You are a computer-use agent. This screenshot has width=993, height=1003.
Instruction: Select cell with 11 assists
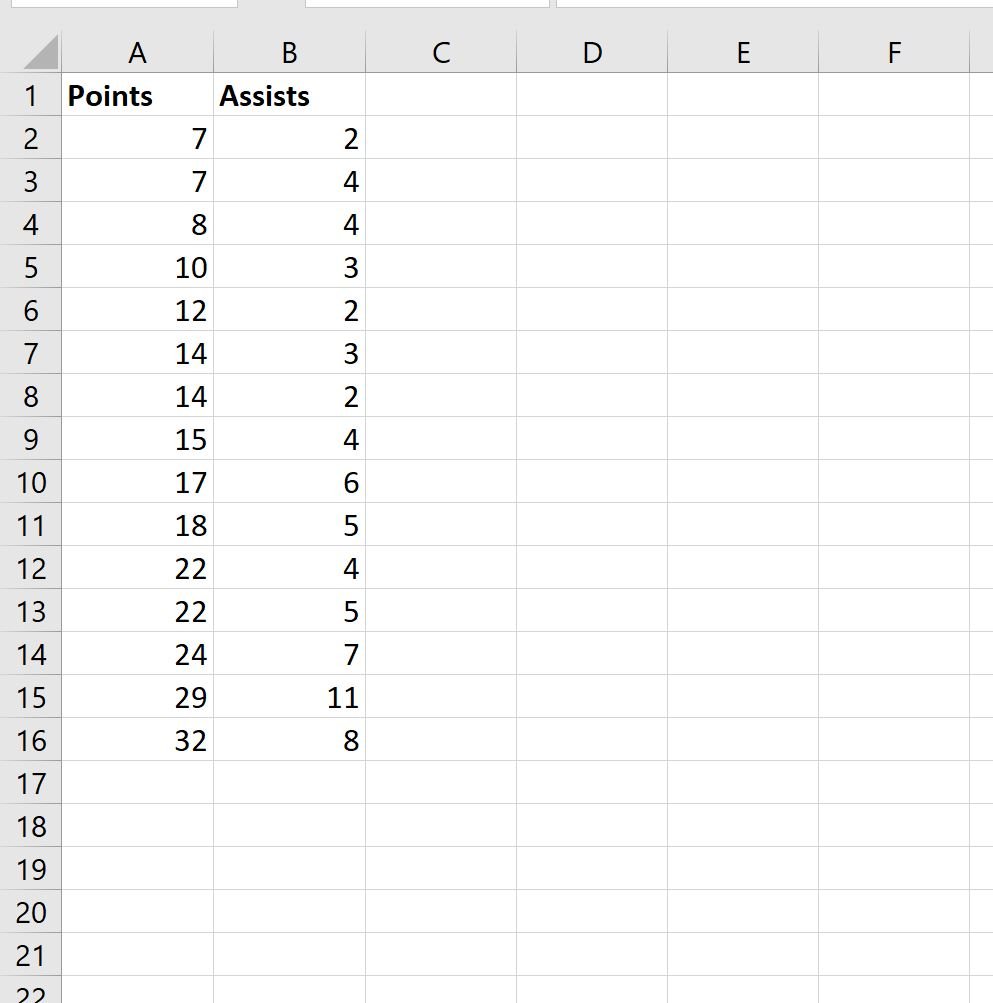coord(289,697)
